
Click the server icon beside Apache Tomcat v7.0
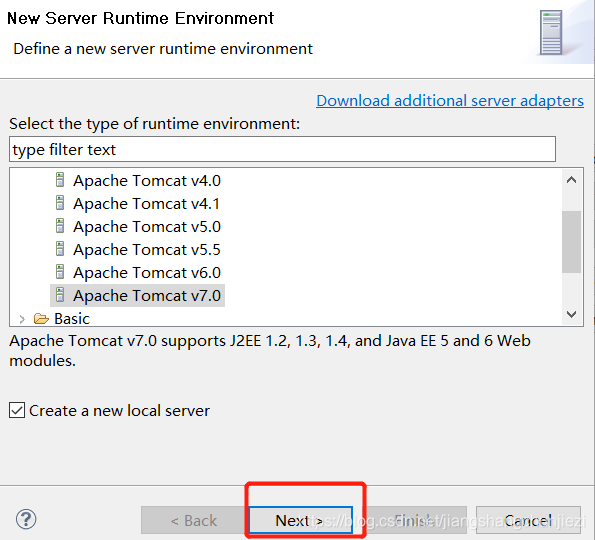click(x=60, y=295)
